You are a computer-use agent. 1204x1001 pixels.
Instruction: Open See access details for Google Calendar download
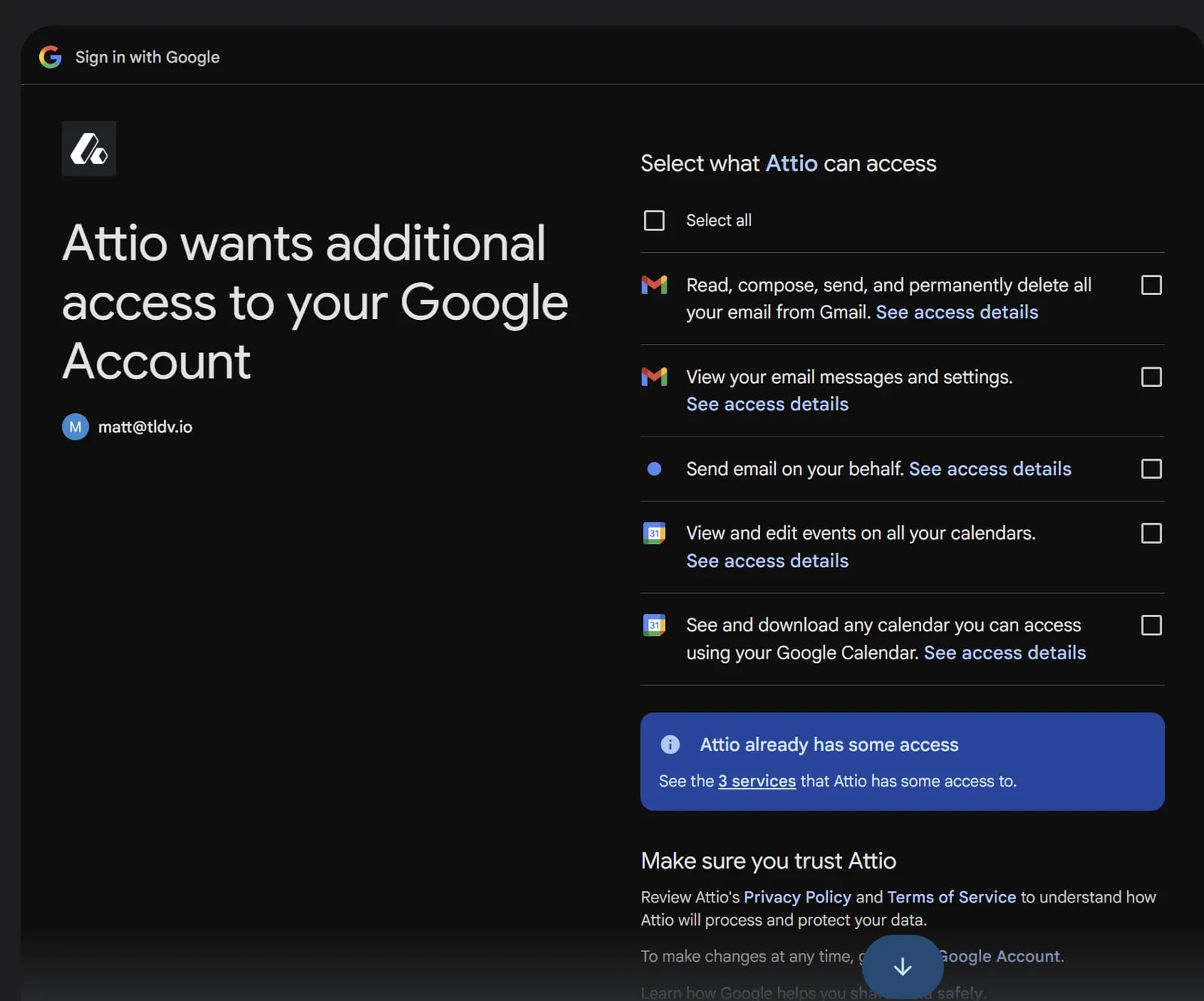click(x=1005, y=653)
